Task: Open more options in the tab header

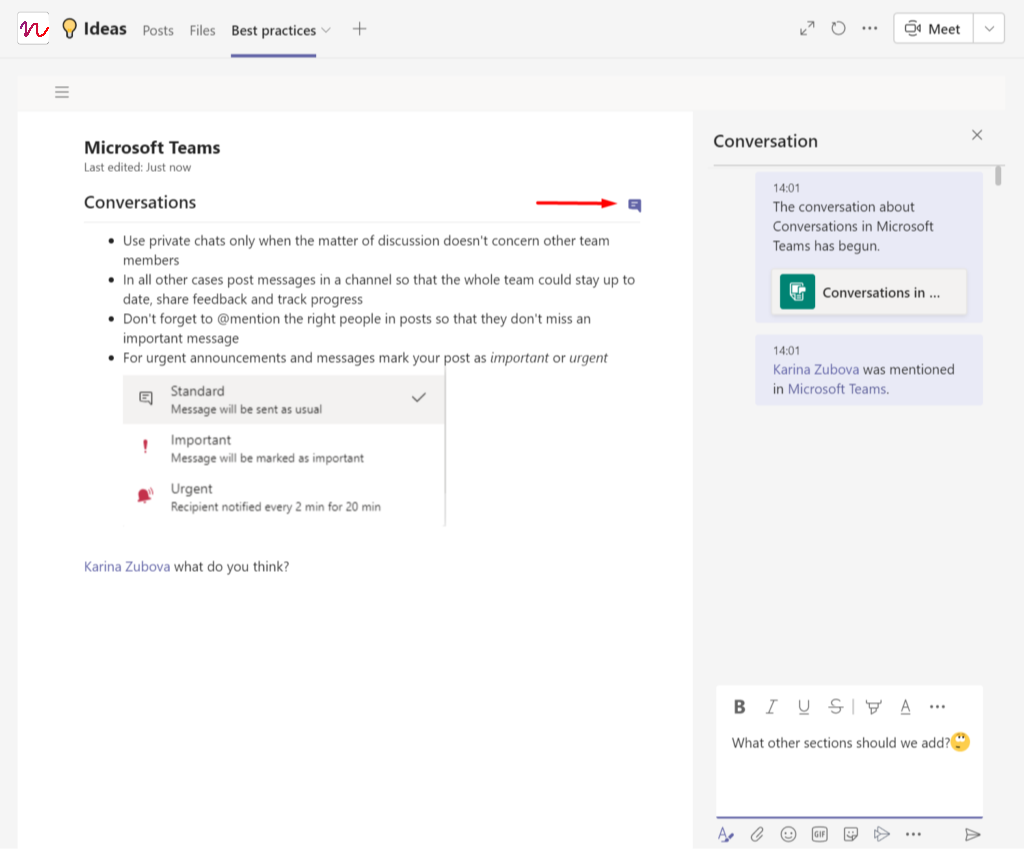Action: click(870, 29)
